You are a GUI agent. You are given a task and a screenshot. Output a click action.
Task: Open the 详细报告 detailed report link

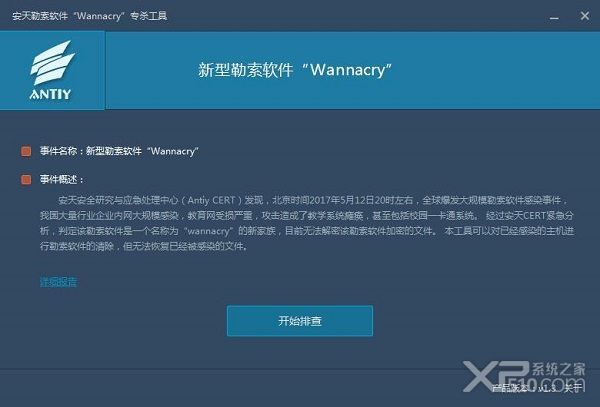58,282
